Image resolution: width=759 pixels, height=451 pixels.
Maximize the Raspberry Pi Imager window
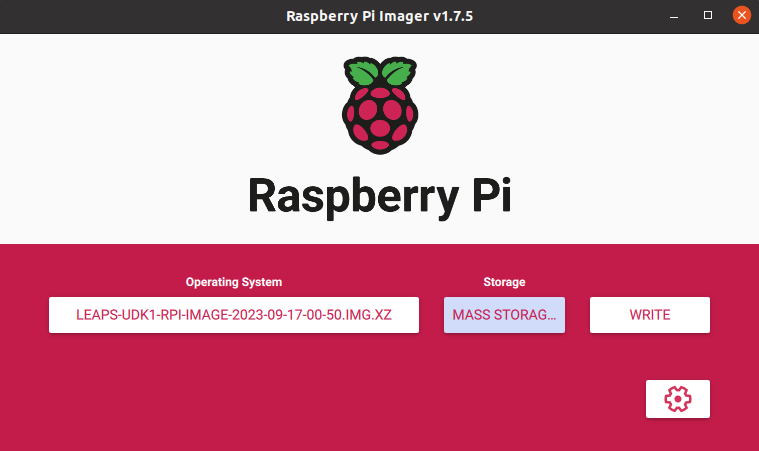point(708,15)
